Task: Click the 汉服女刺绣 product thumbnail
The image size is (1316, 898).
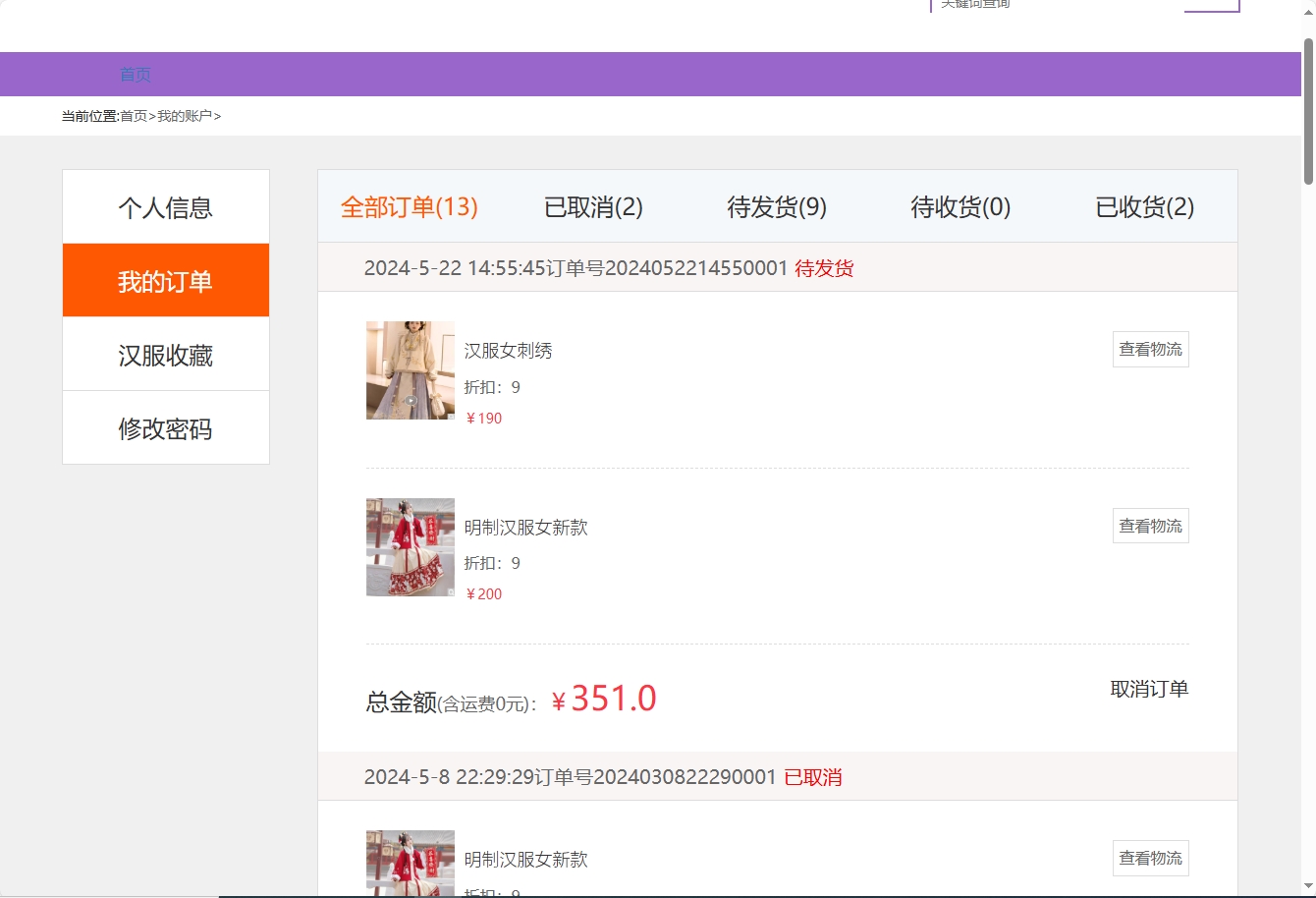Action: pyautogui.click(x=410, y=370)
